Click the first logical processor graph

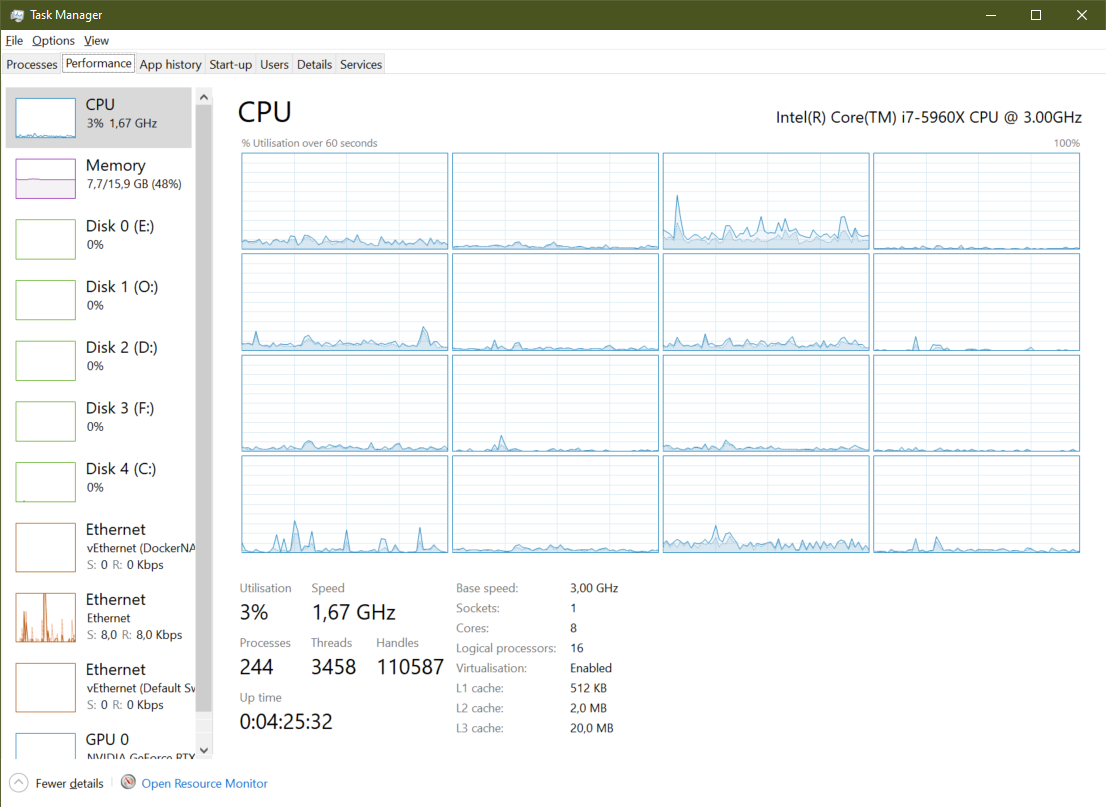(344, 201)
